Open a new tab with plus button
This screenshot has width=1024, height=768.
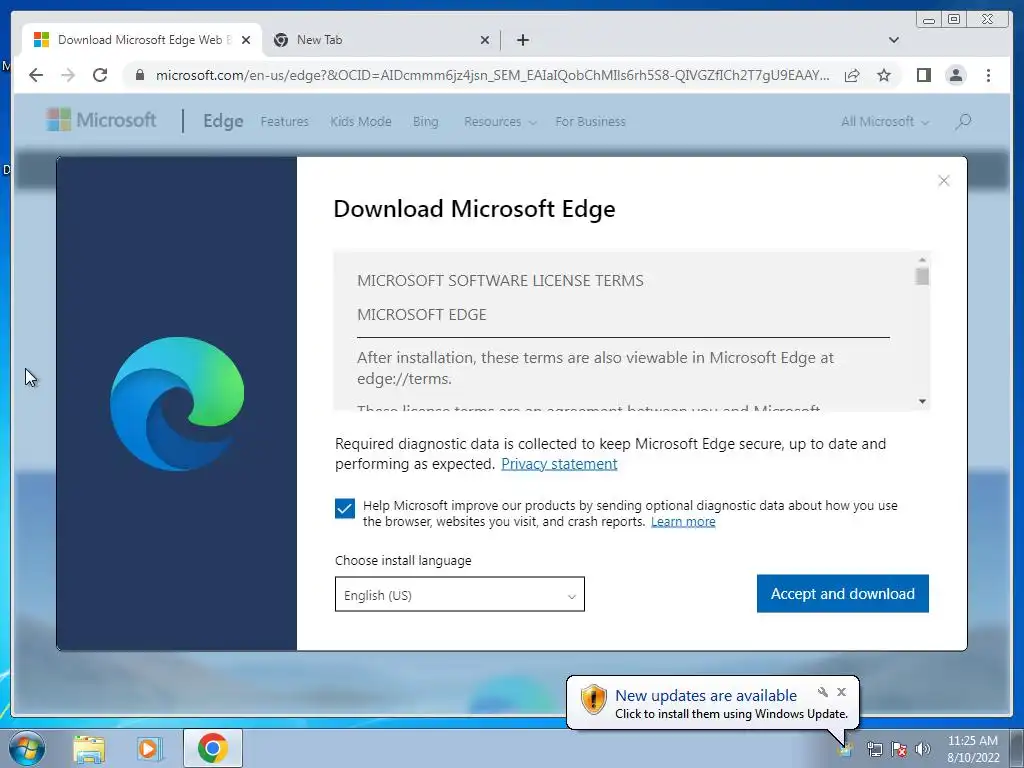pos(522,40)
